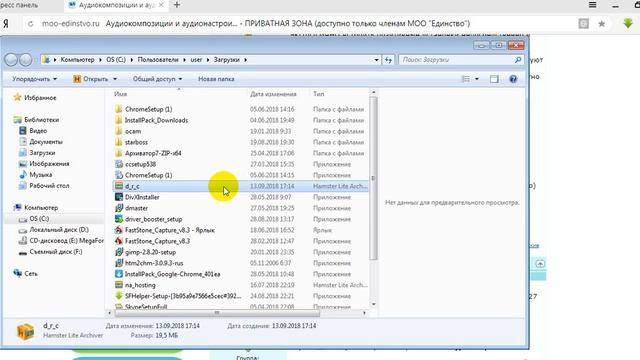Select Сеть in navigation pane
This screenshot has height=360, width=640.
click(31, 274)
